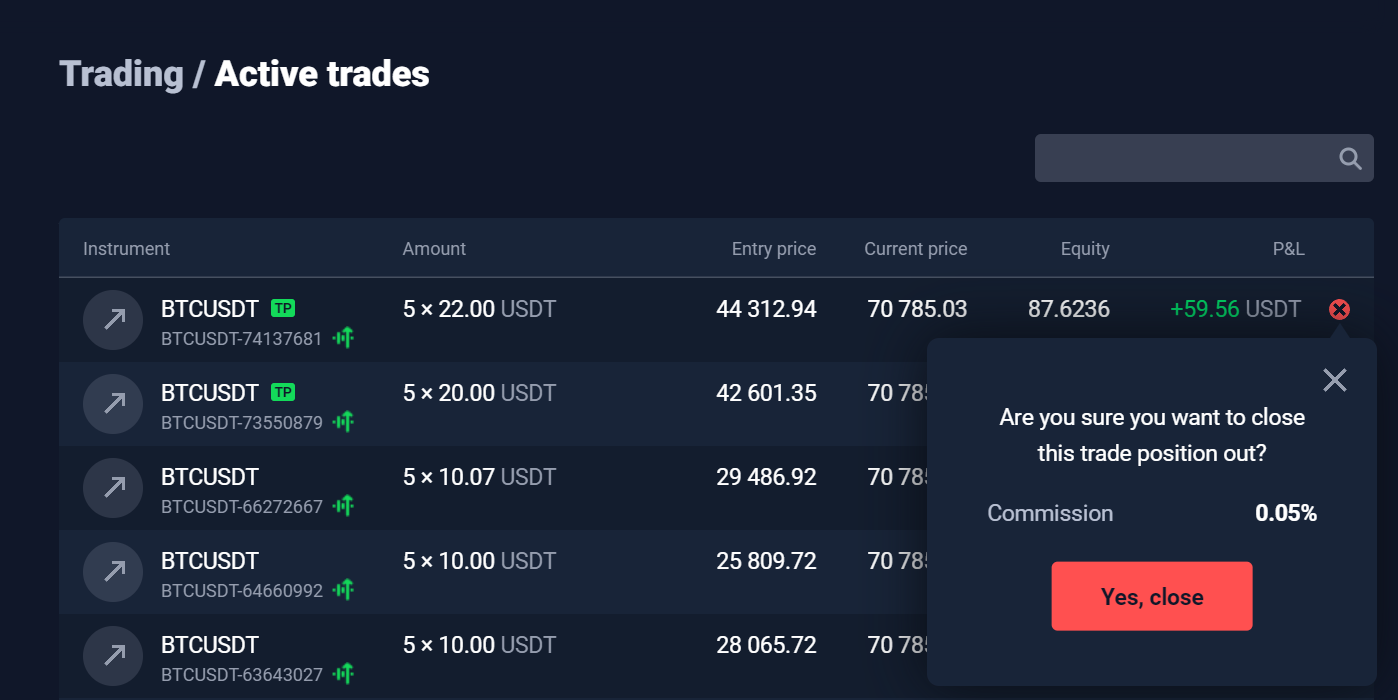Click arrow icon of BTCUSDT-73550879 trade
This screenshot has height=700, width=1398.
click(x=114, y=404)
